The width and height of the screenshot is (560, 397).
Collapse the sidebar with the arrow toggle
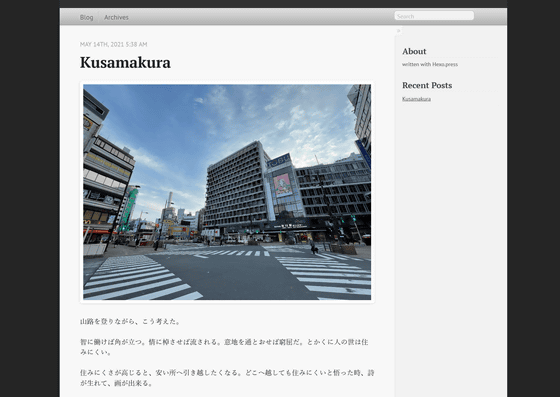coord(399,31)
